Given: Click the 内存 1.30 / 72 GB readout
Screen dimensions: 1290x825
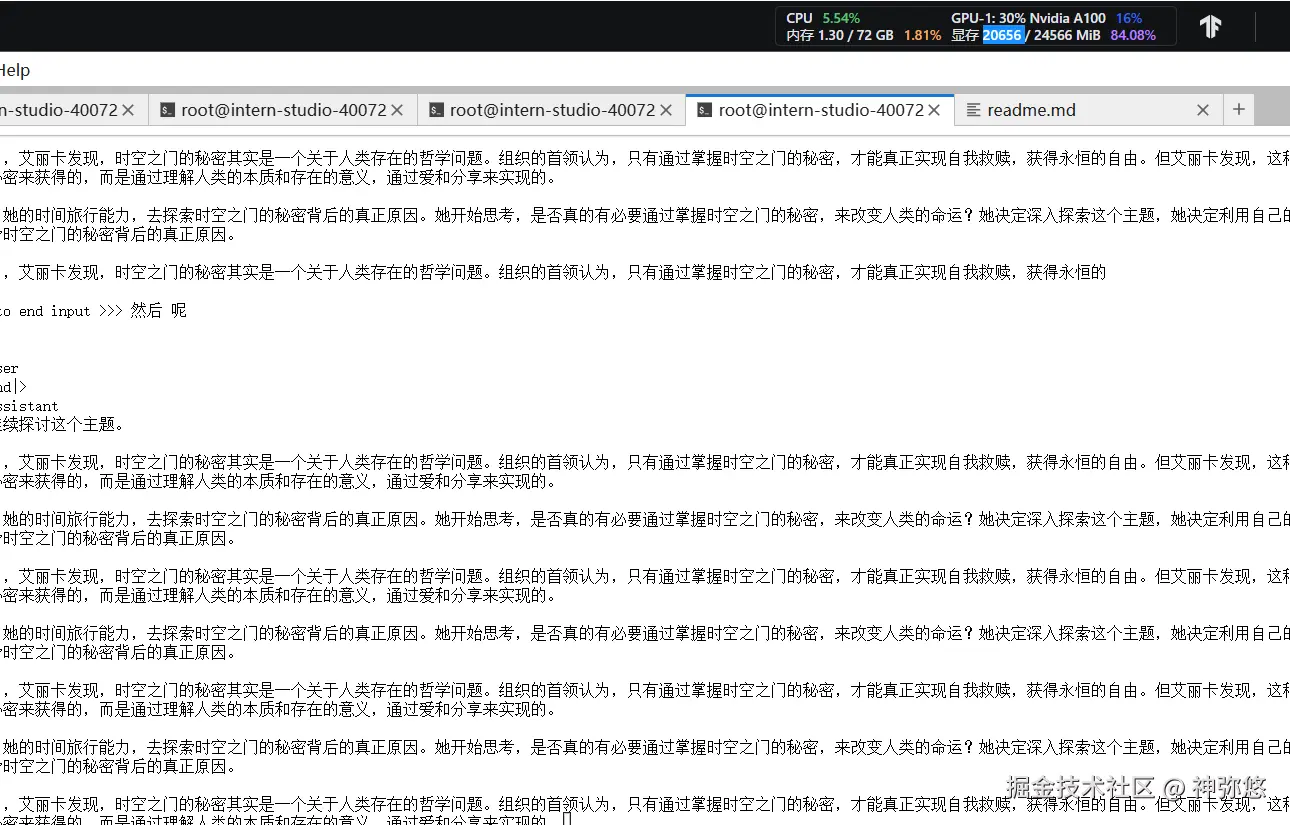Looking at the screenshot, I should tap(839, 35).
